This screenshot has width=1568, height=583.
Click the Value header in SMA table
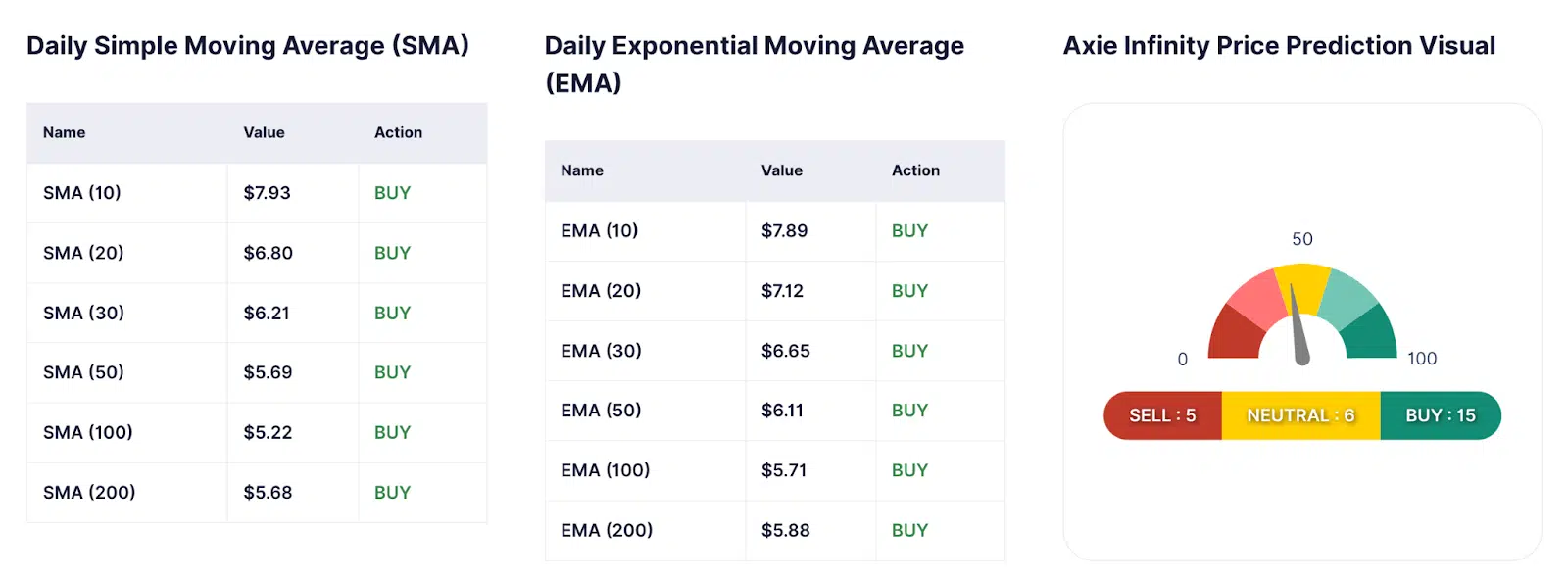click(x=264, y=132)
